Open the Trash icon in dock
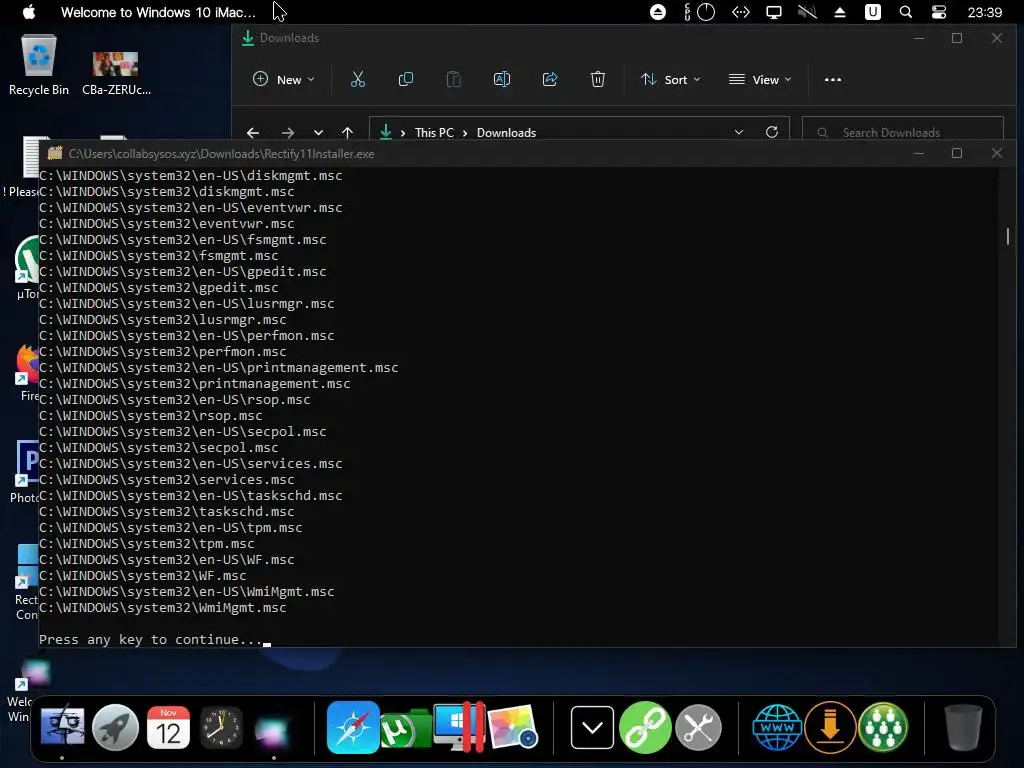 coord(963,727)
